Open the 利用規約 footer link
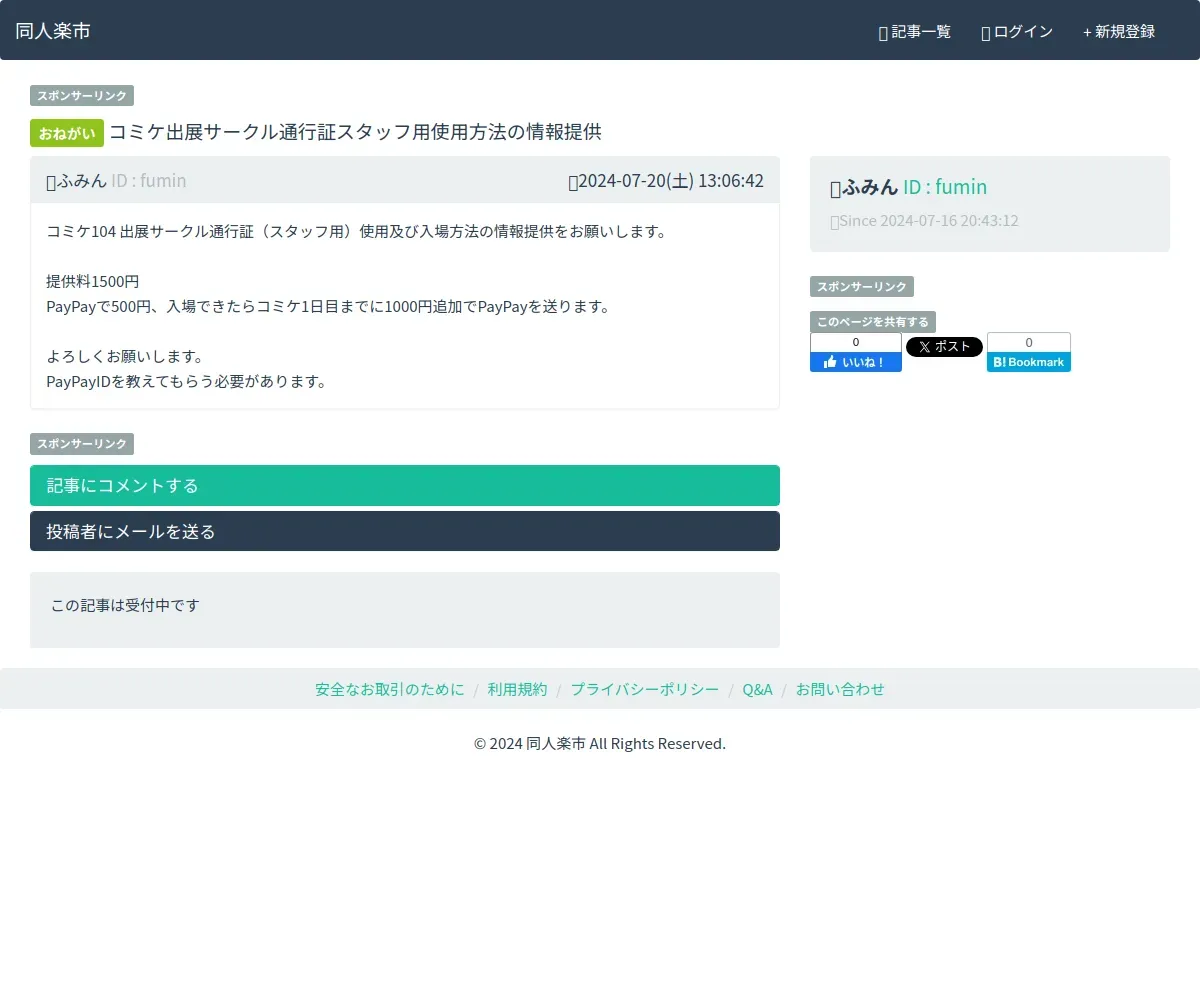This screenshot has width=1200, height=1000. point(517,689)
